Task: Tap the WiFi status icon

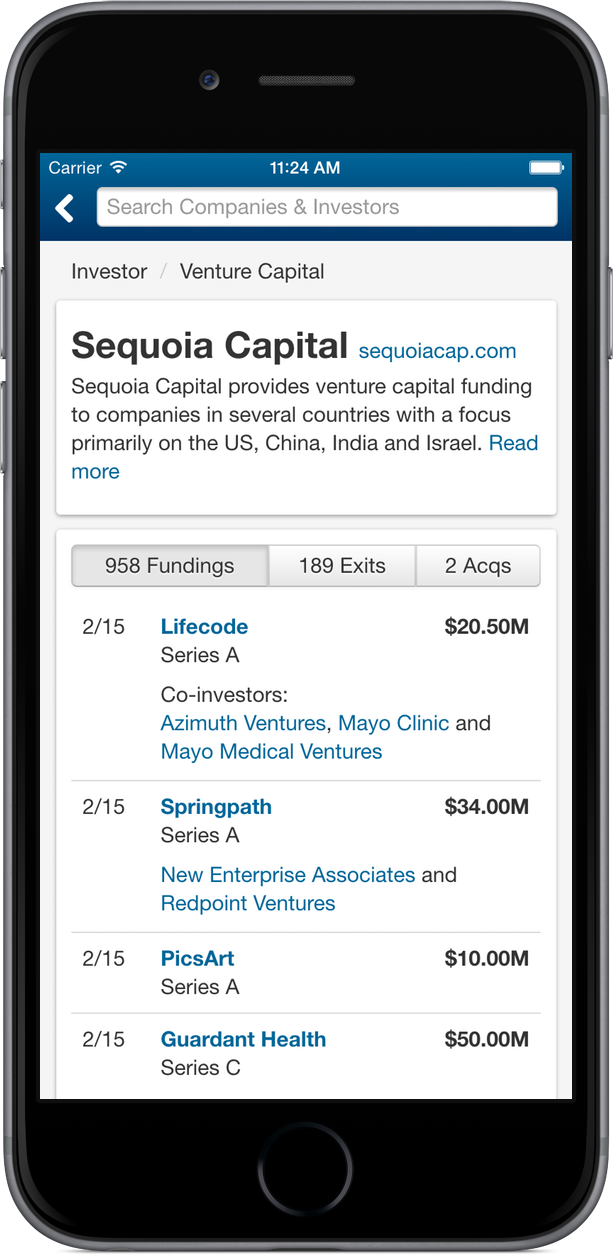Action: click(120, 167)
